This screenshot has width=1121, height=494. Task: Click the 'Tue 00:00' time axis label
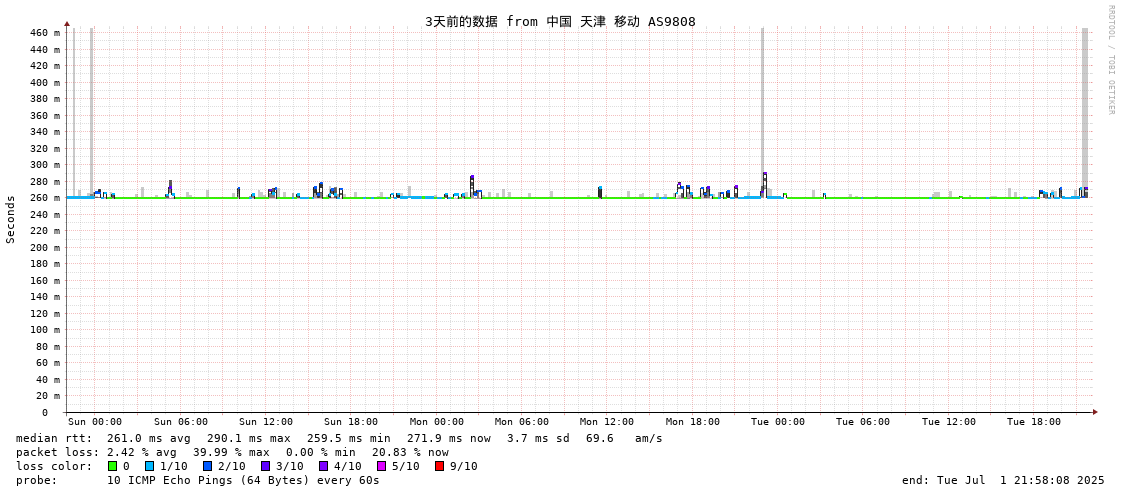click(x=778, y=422)
